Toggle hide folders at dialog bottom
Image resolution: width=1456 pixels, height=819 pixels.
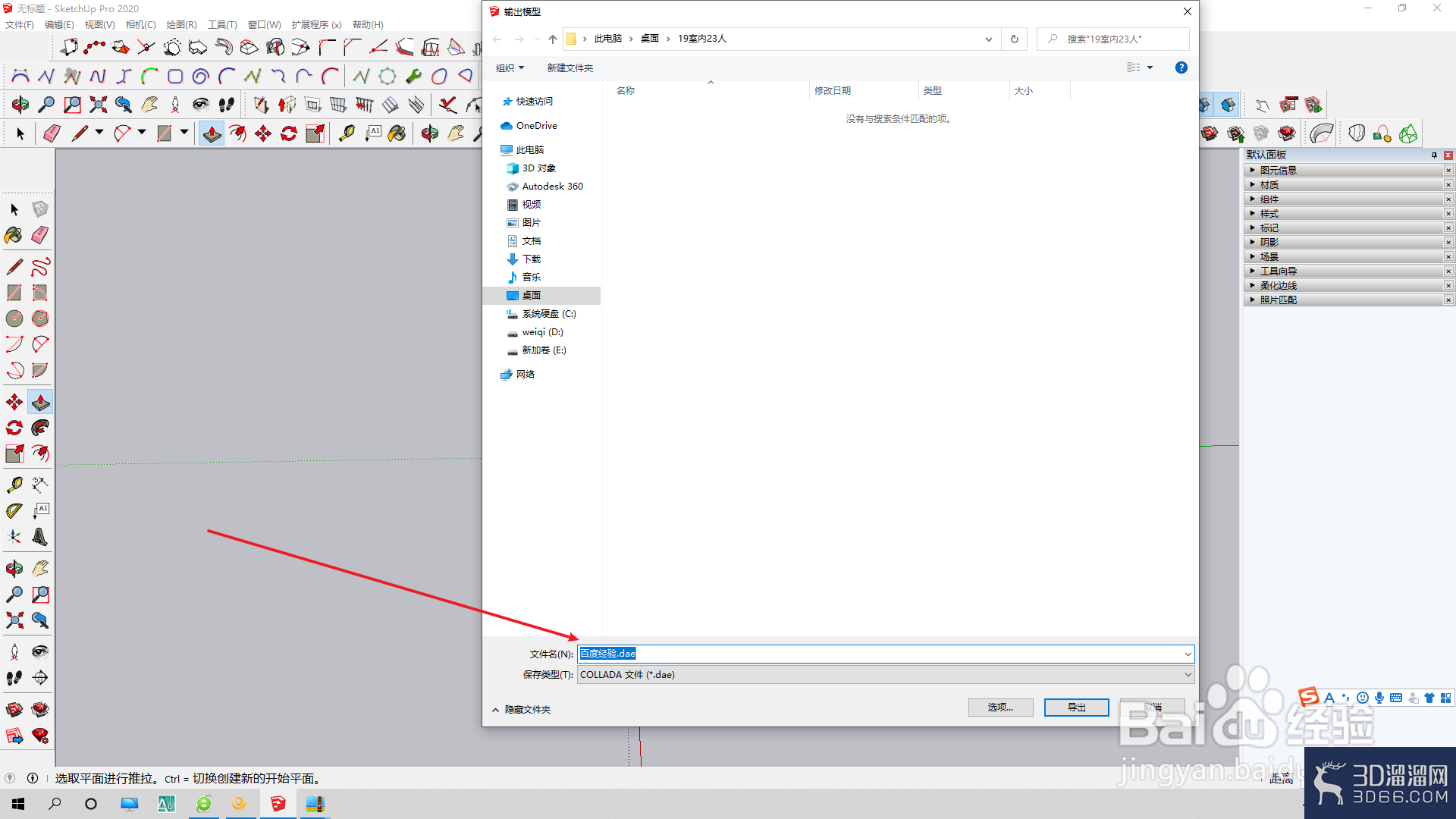pos(522,710)
